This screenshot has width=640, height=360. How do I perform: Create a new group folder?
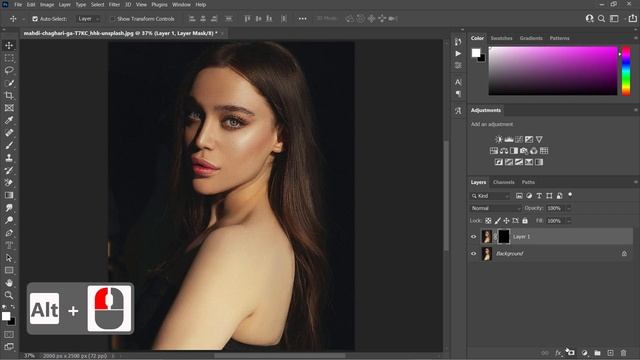598,353
